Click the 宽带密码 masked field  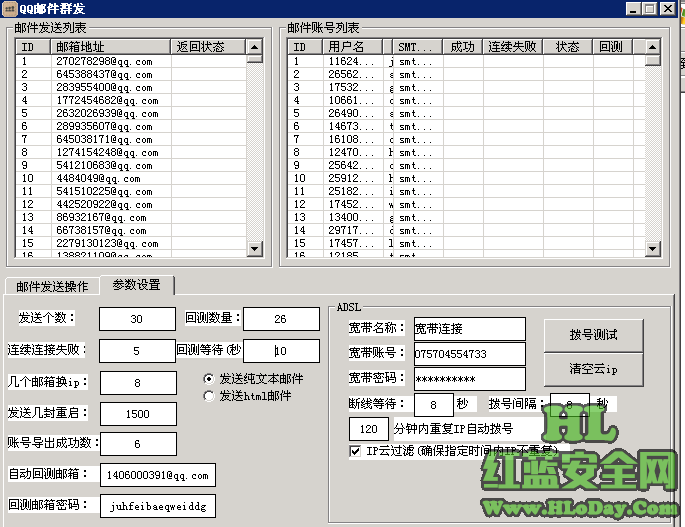point(470,379)
